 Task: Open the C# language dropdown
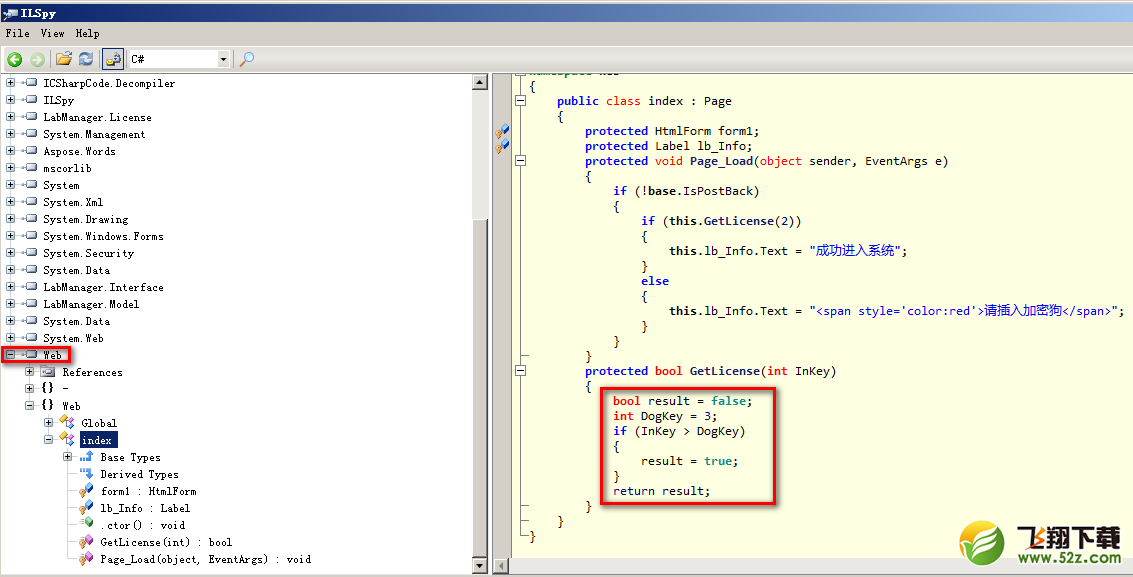[179, 59]
